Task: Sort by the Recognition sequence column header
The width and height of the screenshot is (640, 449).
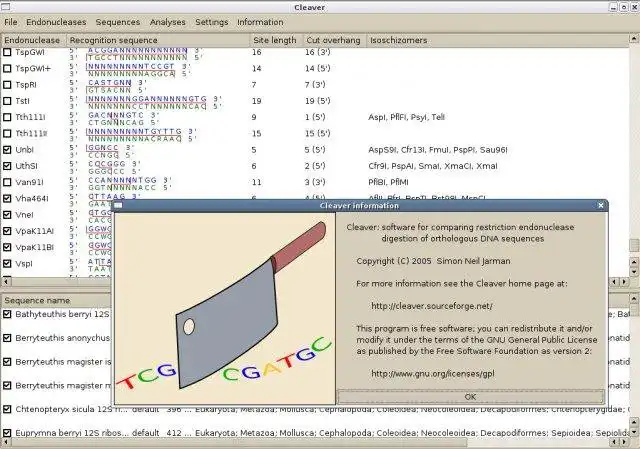Action: [158, 40]
